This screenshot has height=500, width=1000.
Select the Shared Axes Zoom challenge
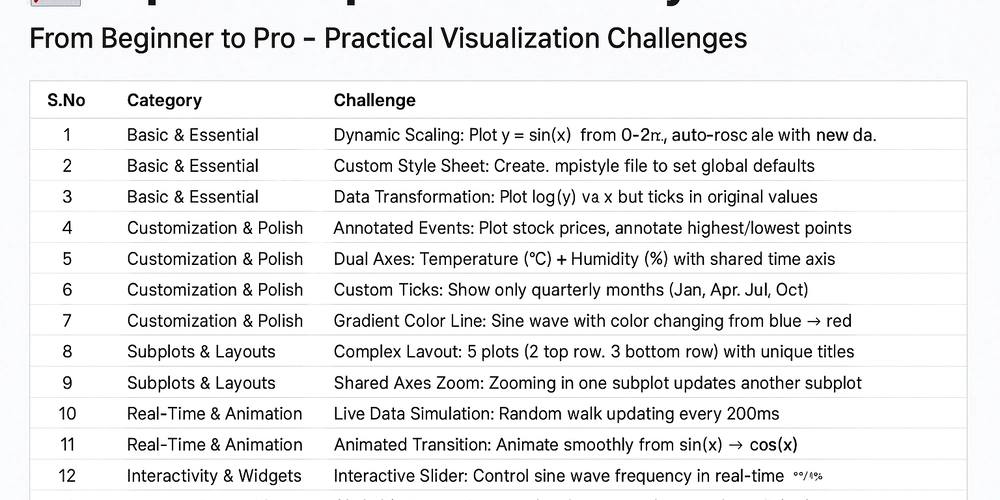[598, 383]
